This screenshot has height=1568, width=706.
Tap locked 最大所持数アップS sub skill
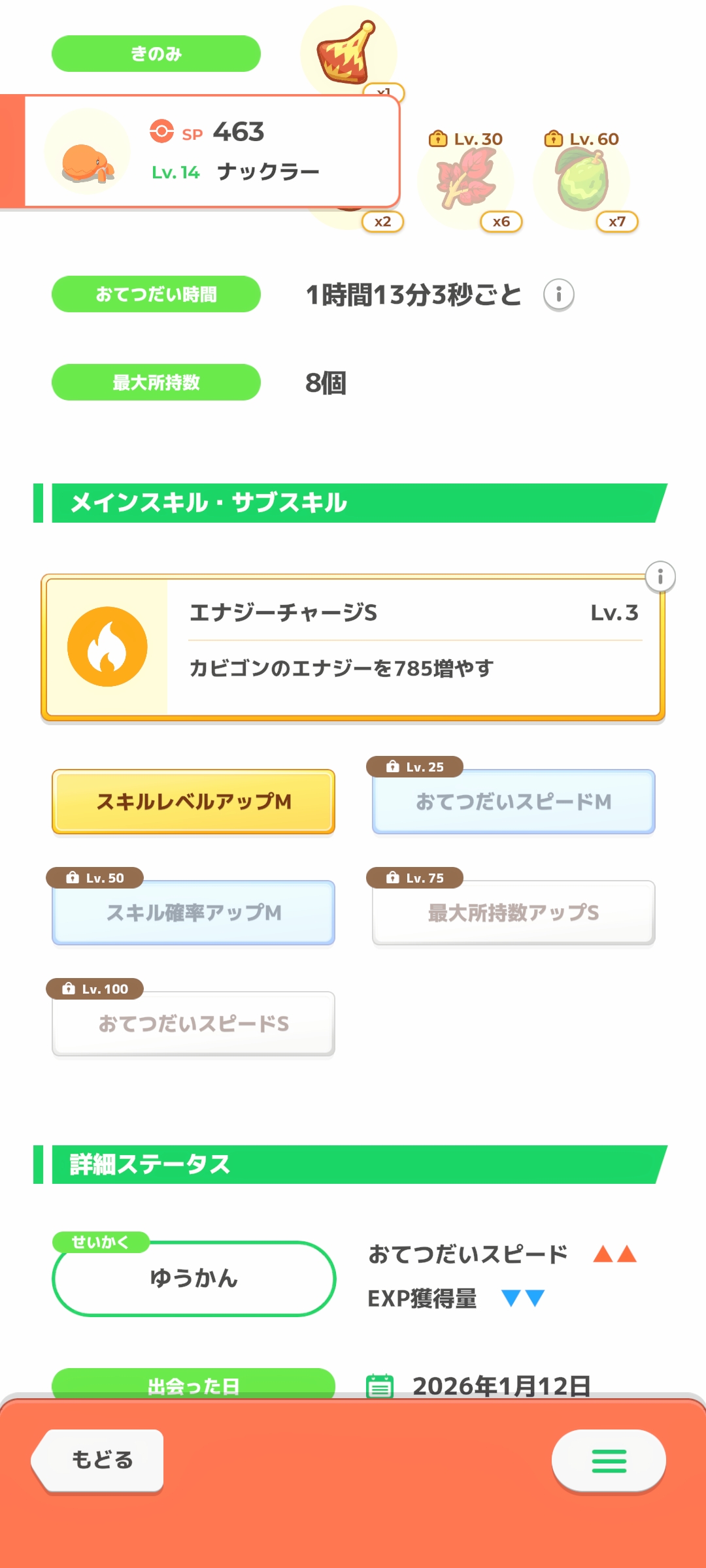pyautogui.click(x=514, y=913)
